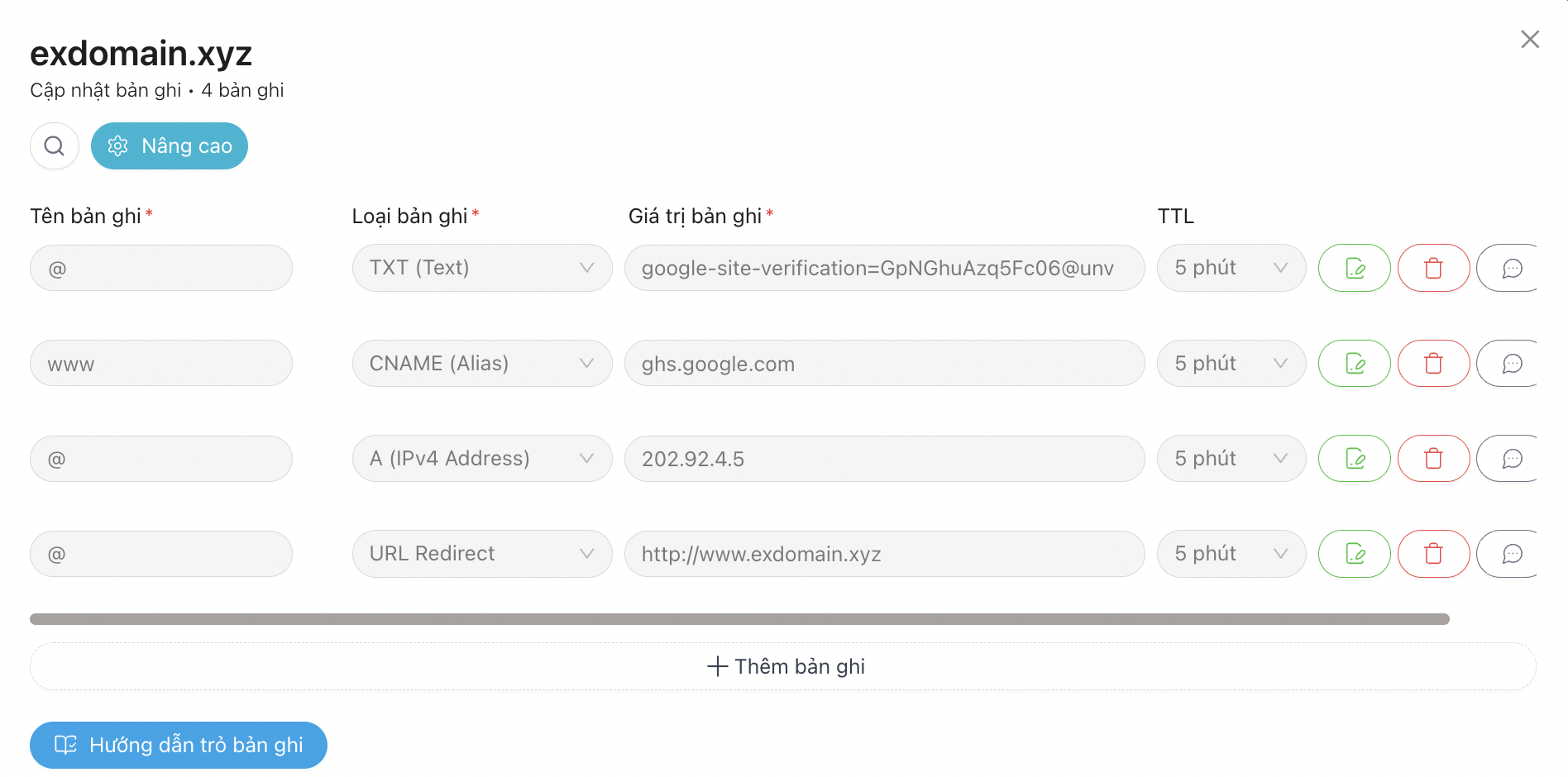The image size is (1568, 777).
Task: Expand the A (IPv4 Address) type dropdown
Action: pyautogui.click(x=482, y=459)
